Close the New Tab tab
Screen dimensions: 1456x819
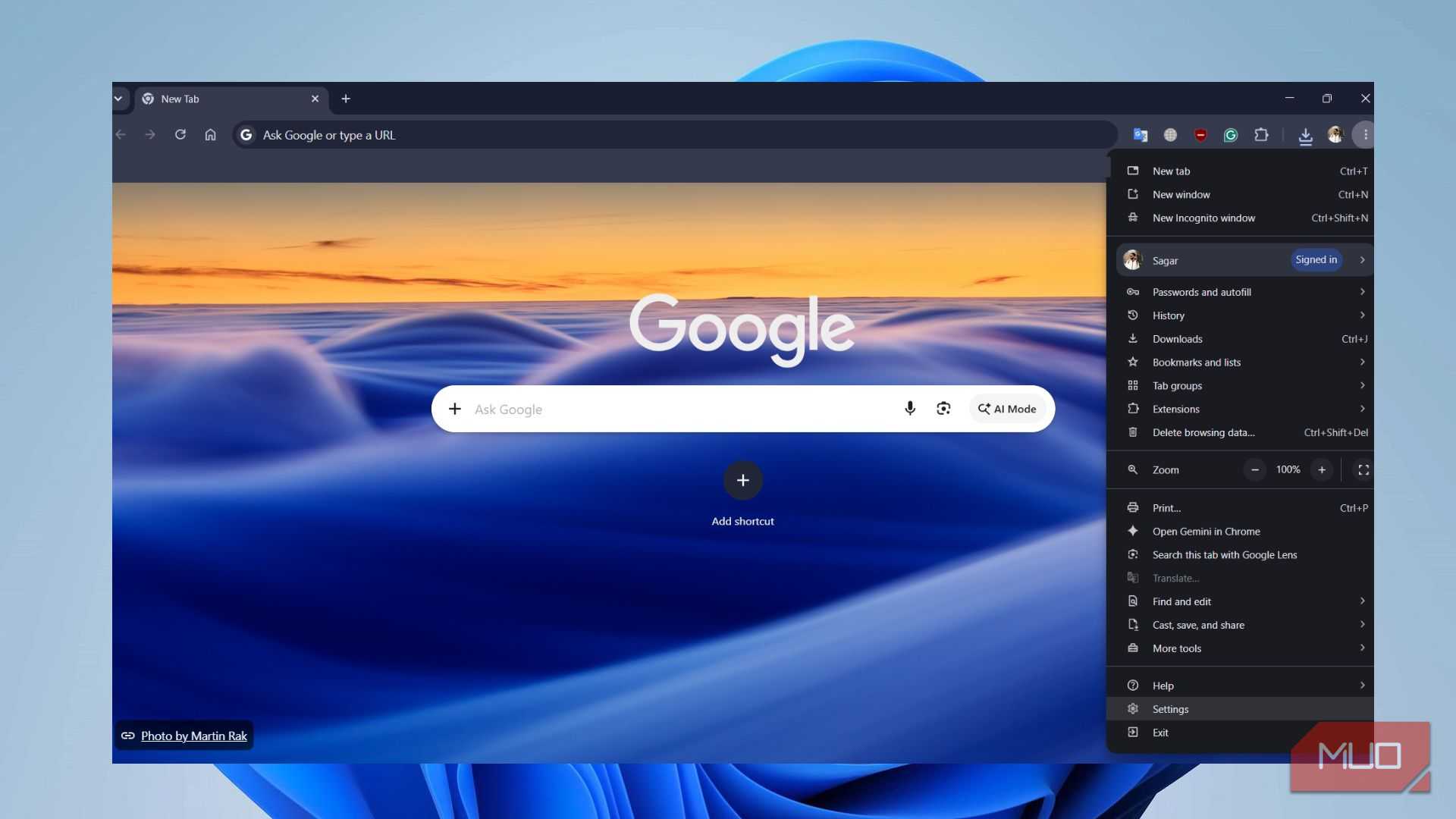[315, 99]
